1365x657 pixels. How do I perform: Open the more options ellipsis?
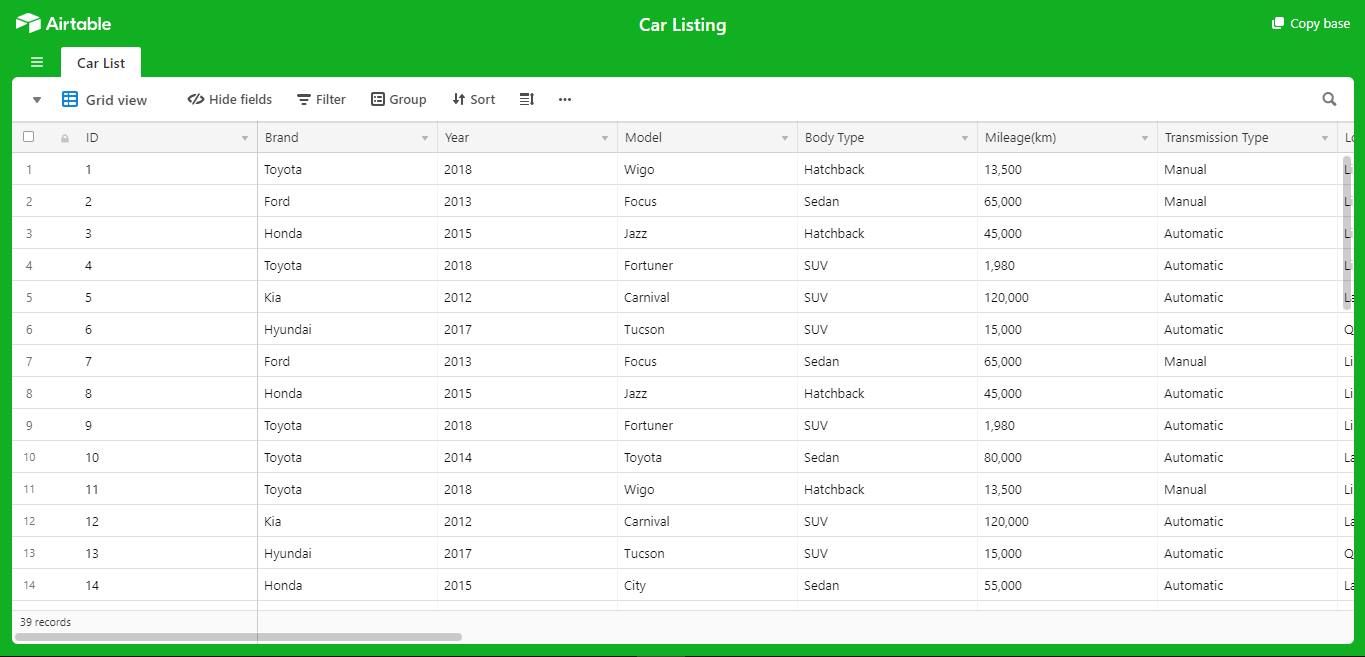click(565, 99)
